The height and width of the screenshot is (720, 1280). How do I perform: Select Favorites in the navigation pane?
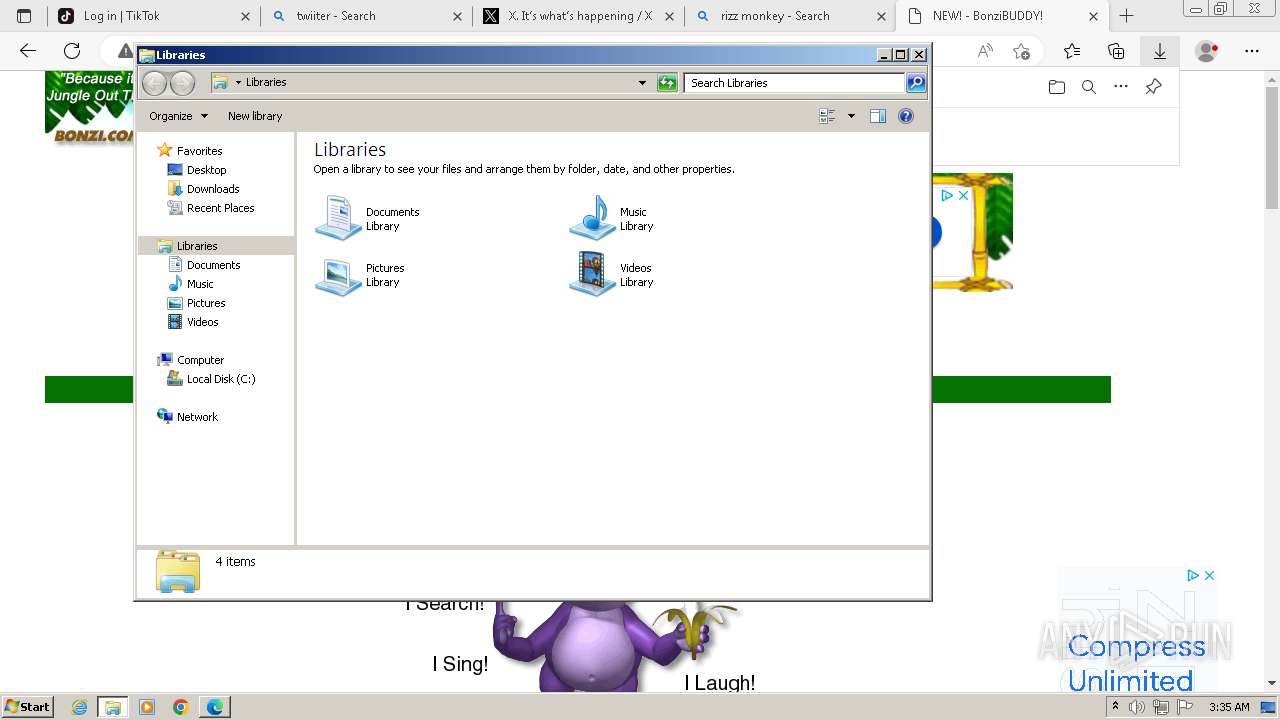pos(199,151)
